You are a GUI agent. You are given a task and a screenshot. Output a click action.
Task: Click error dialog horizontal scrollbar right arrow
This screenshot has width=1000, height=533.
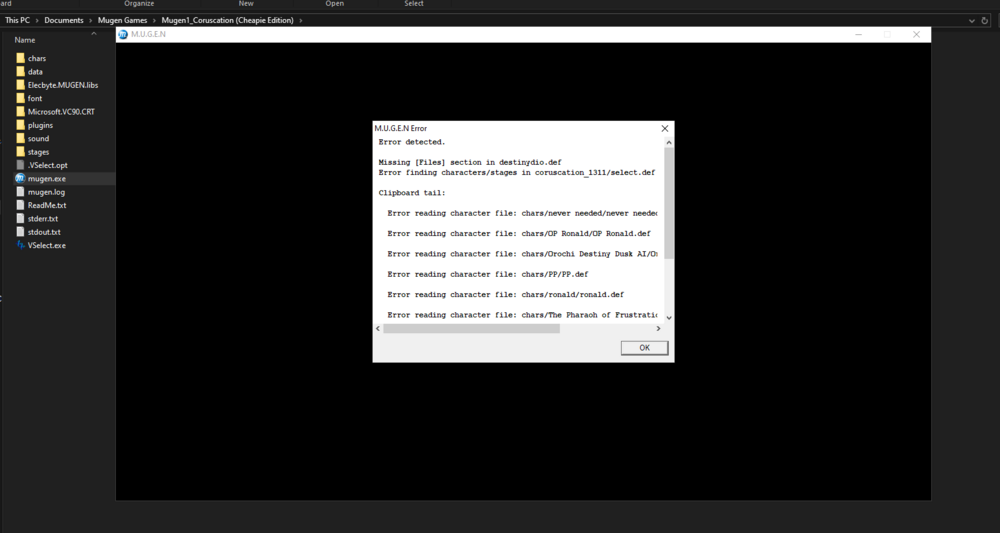point(658,328)
